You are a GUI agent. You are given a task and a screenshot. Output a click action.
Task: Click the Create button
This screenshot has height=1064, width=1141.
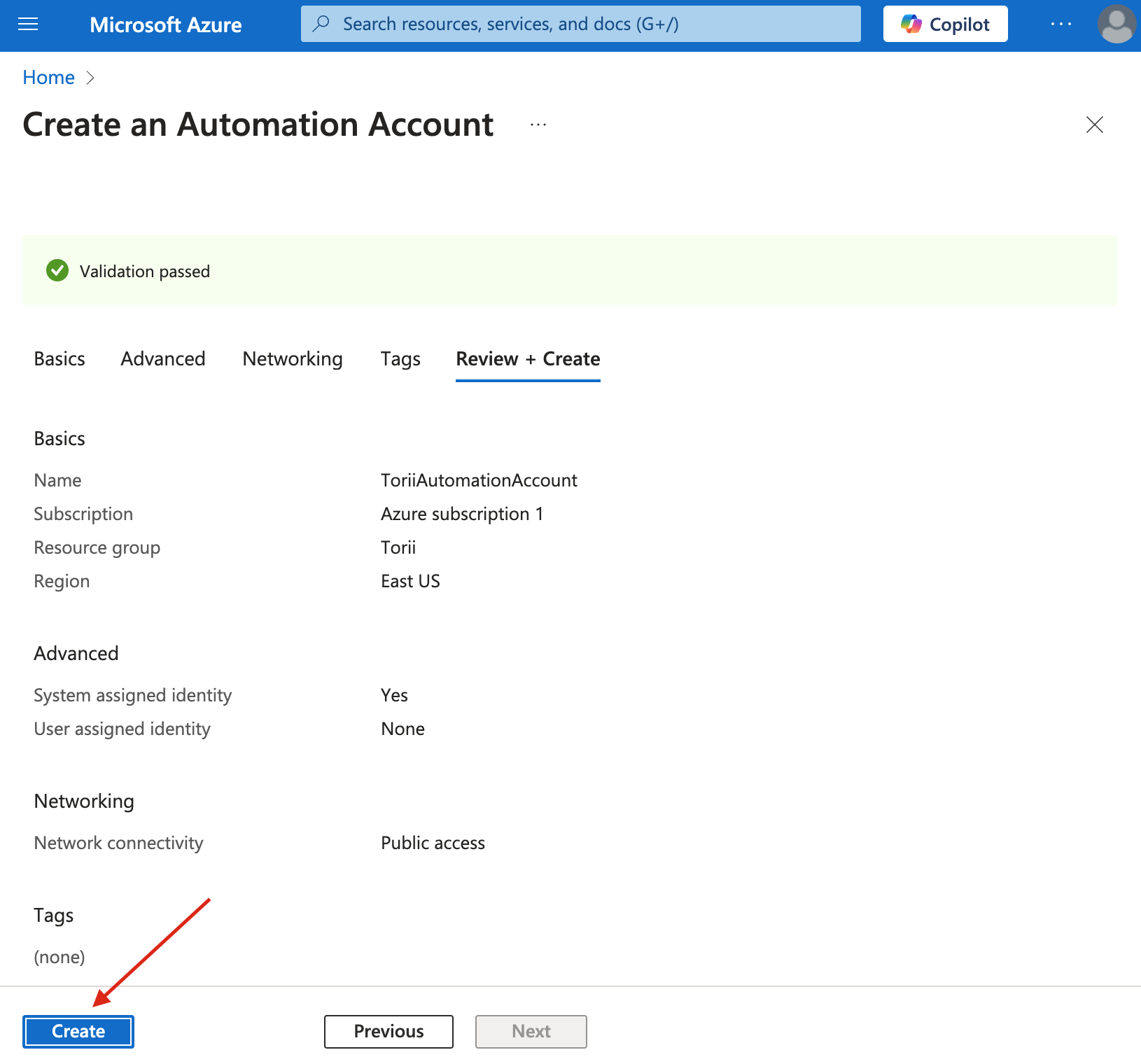[x=78, y=1031]
